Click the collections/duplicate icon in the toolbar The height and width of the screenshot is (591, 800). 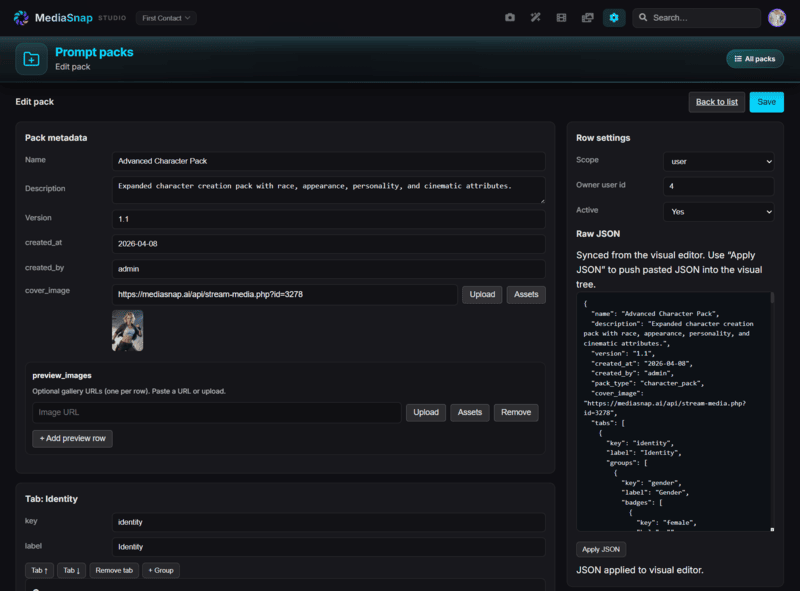coord(587,17)
